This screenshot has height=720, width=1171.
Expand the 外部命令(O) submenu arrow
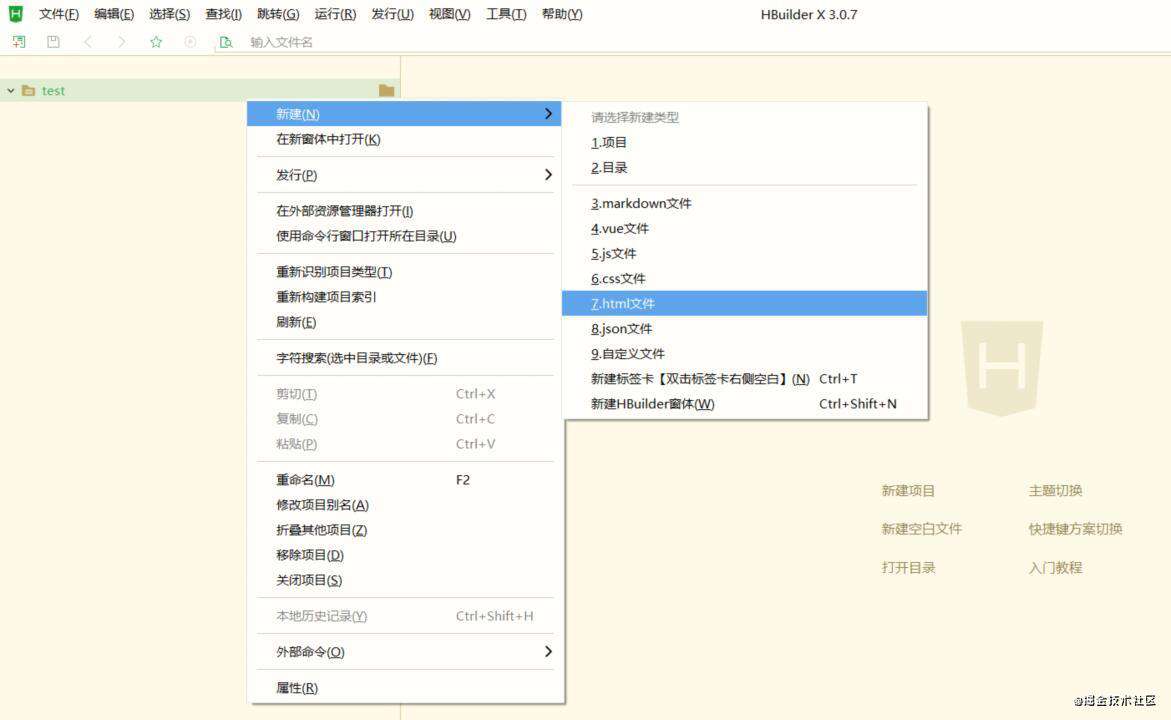(x=548, y=651)
